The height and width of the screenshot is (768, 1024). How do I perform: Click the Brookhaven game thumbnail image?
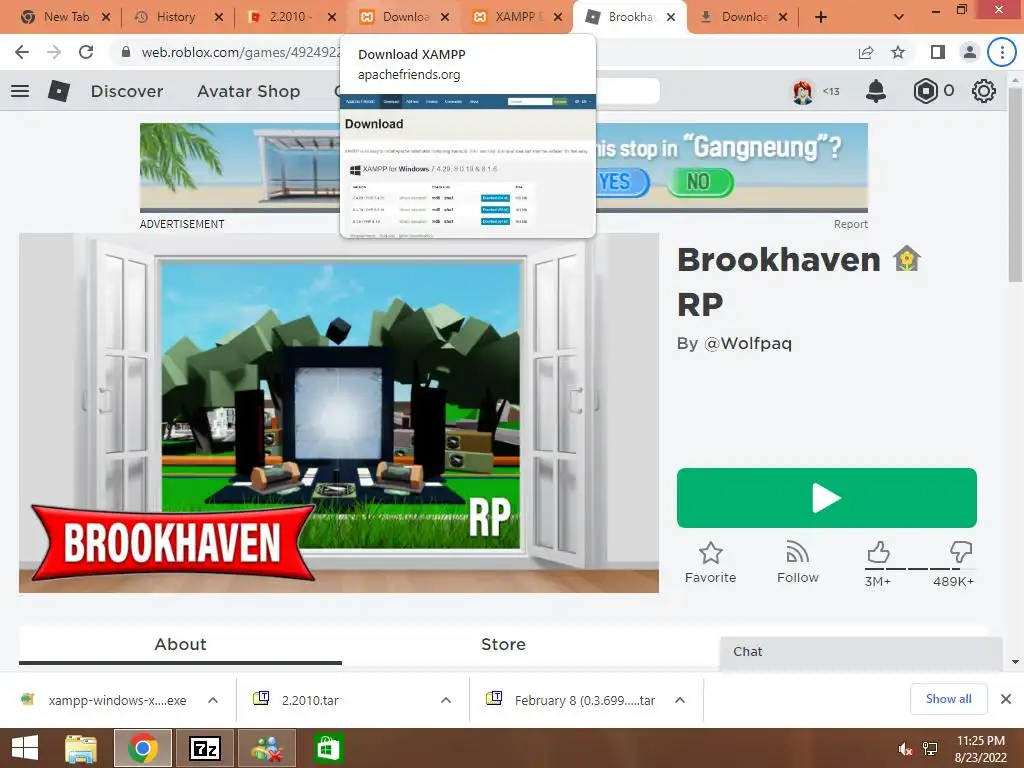[x=339, y=413]
